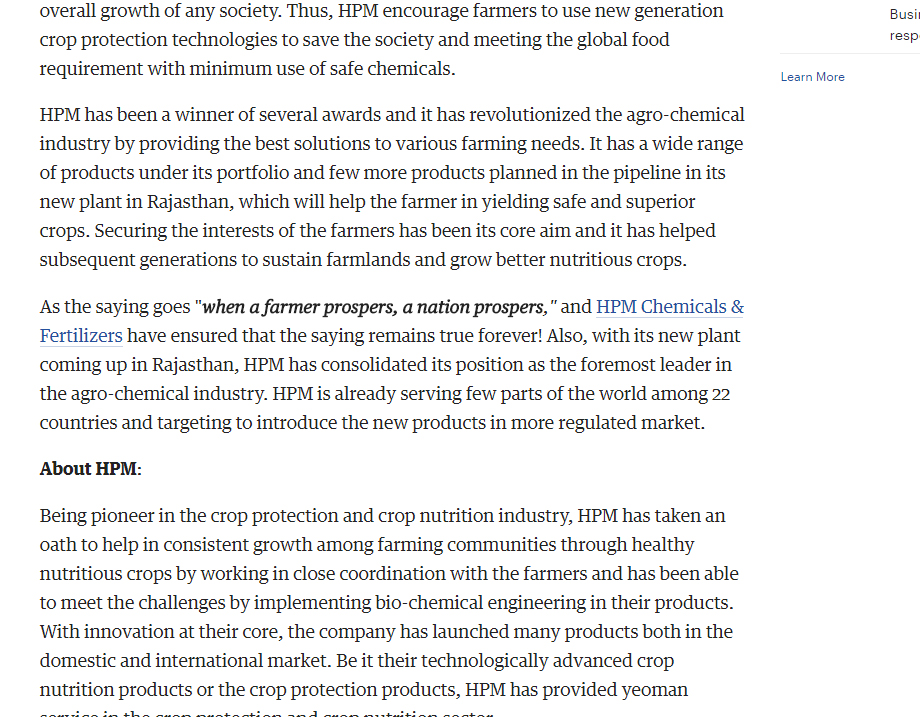The width and height of the screenshot is (920, 717).
Task: Click the phrase 'As the saying goes'
Action: point(115,307)
